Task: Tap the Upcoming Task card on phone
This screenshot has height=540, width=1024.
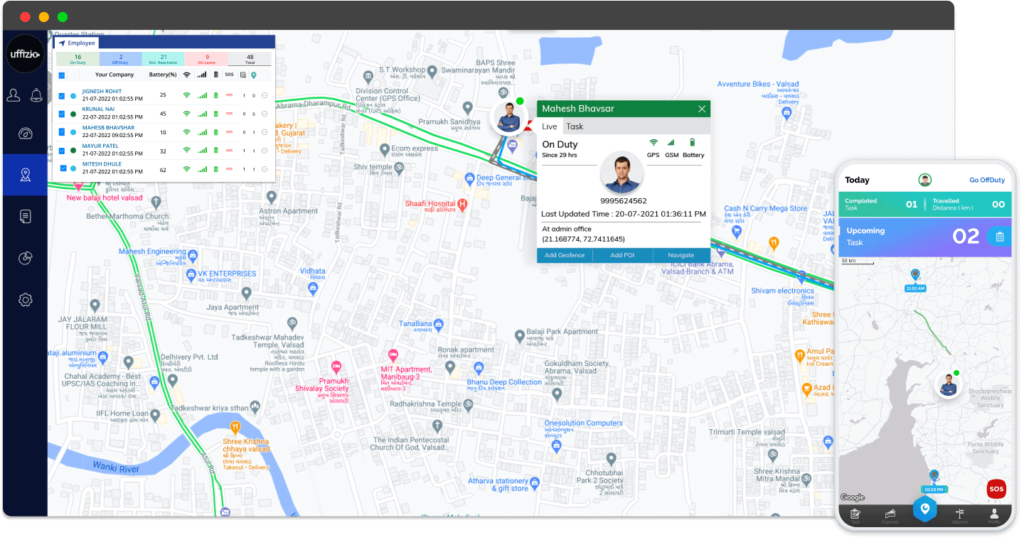Action: click(925, 236)
